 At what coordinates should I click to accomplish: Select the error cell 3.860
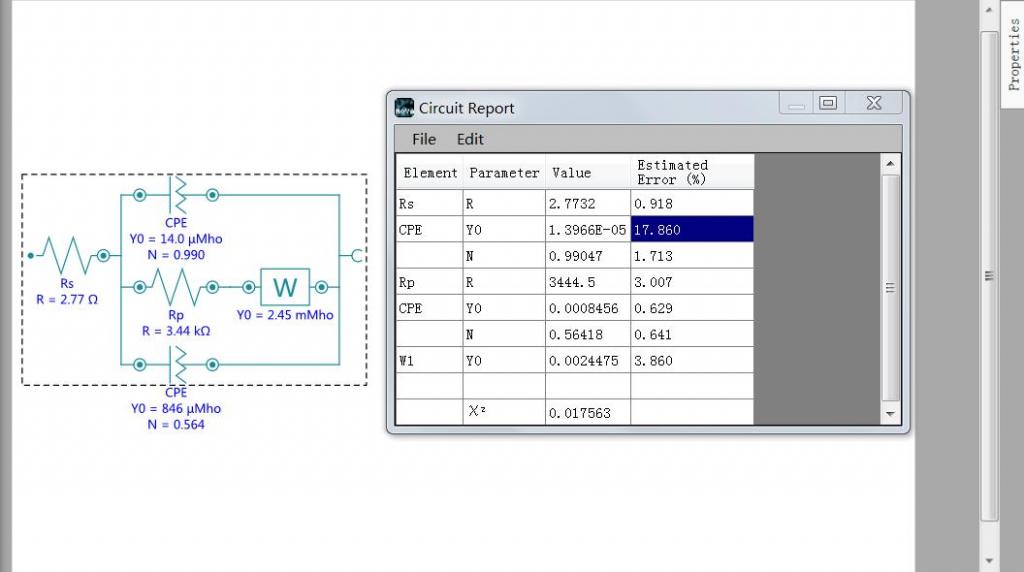[692, 360]
